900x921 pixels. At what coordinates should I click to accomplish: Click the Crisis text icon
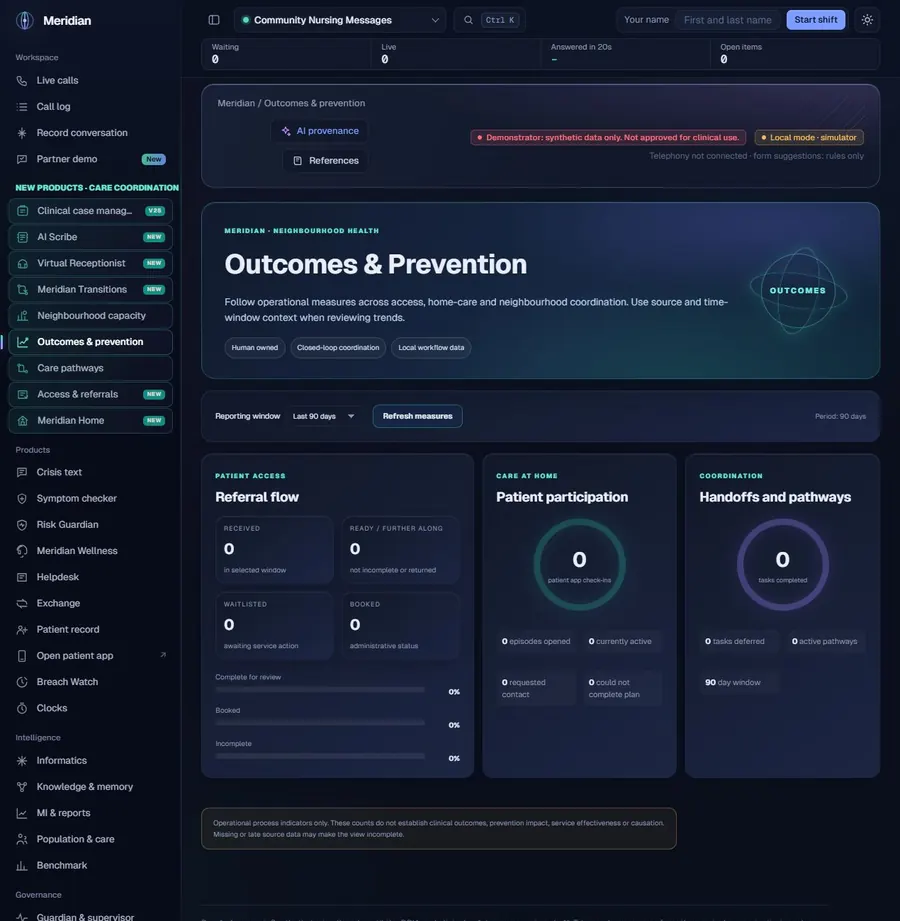pyautogui.click(x=22, y=472)
